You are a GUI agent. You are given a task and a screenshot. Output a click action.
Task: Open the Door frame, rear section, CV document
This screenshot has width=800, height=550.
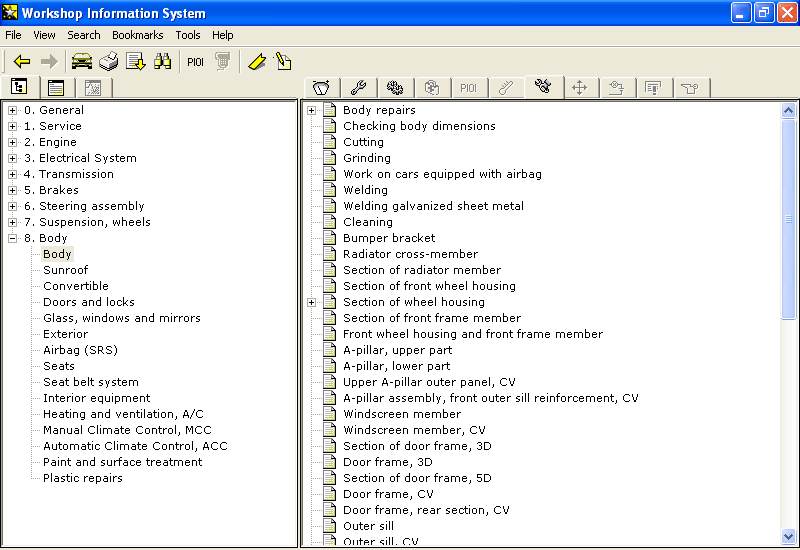(x=426, y=510)
